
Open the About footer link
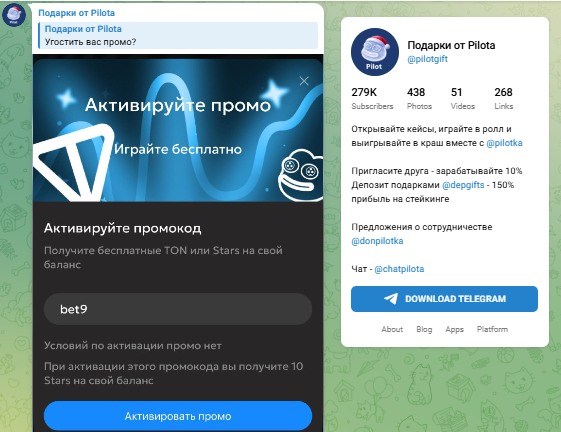392,329
